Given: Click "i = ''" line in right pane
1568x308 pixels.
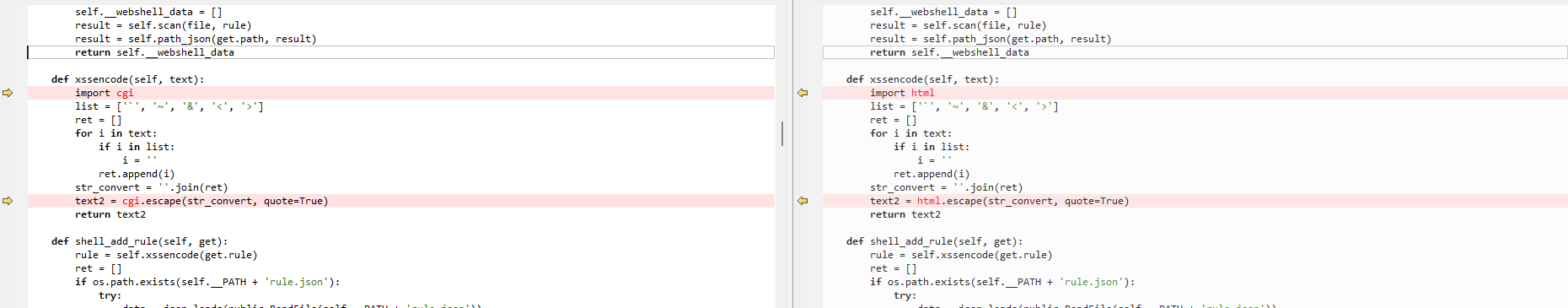Looking at the screenshot, I should [x=935, y=160].
